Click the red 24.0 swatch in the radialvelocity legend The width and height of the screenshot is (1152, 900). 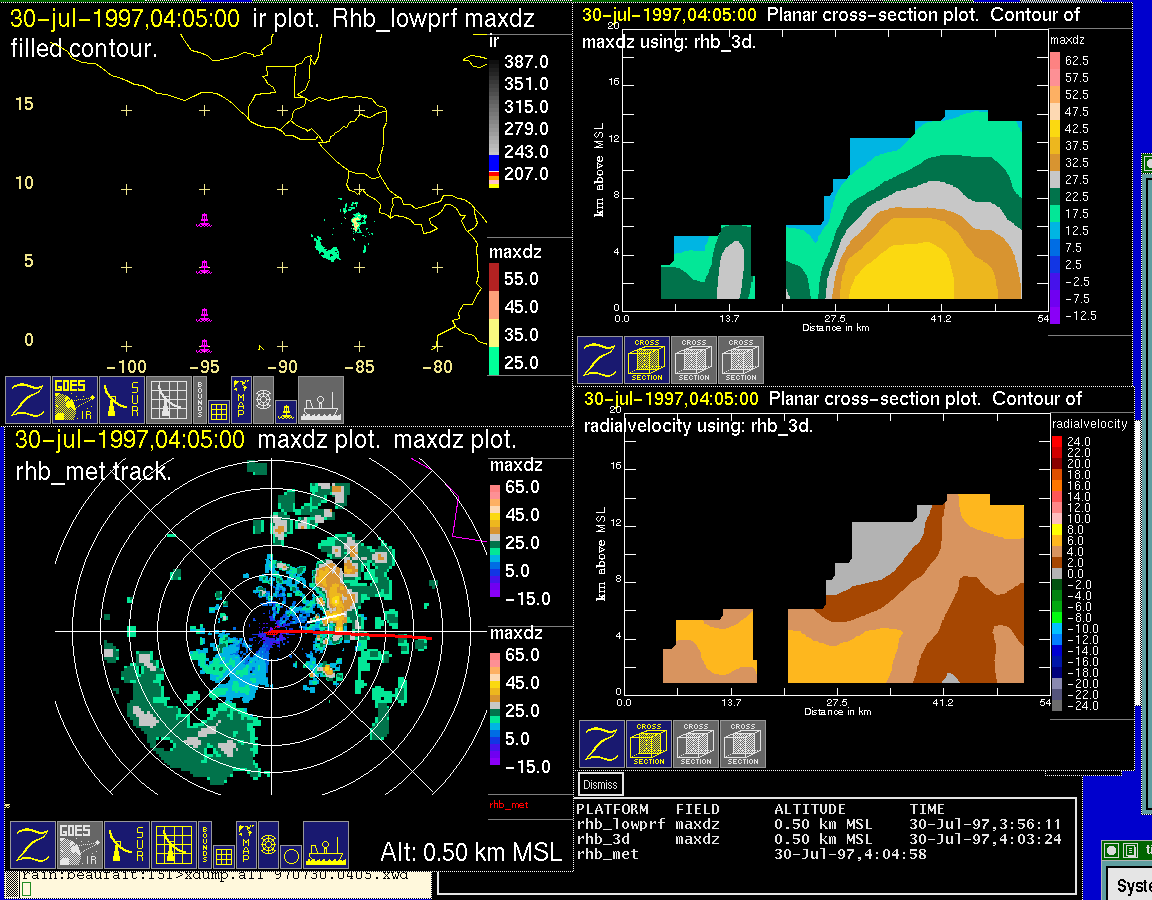pos(1057,441)
